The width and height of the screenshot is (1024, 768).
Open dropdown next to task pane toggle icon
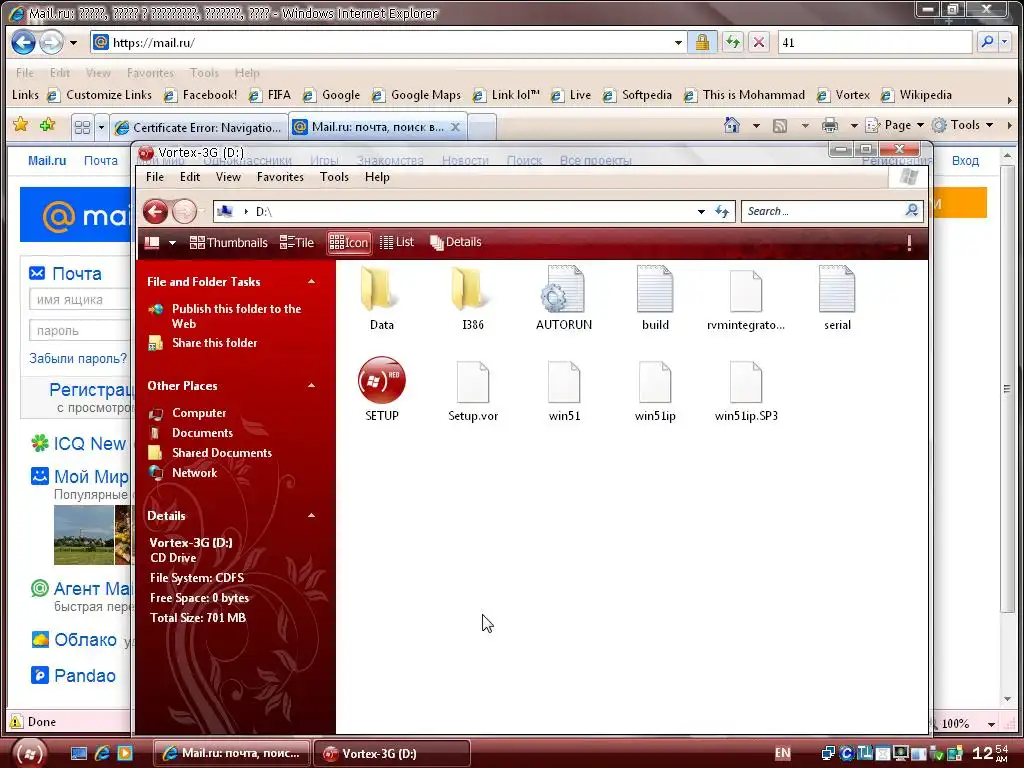click(x=172, y=243)
